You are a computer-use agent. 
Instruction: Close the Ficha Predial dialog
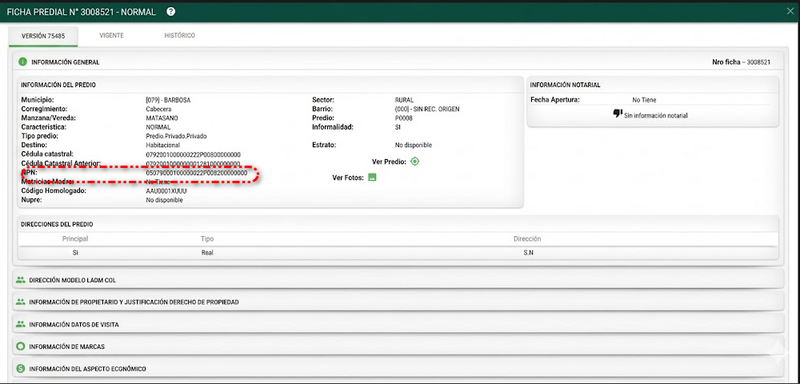click(791, 11)
